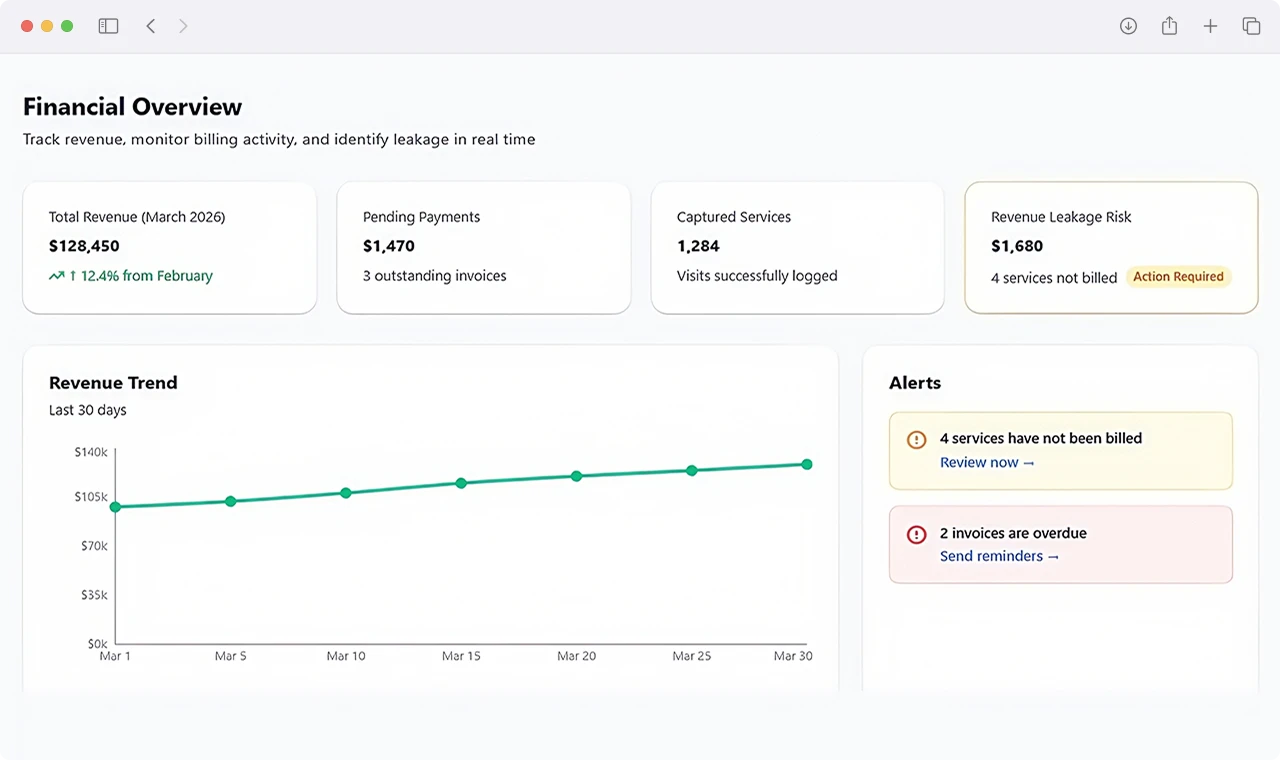
Task: Click the Alerts panel heading
Action: pyautogui.click(x=915, y=383)
